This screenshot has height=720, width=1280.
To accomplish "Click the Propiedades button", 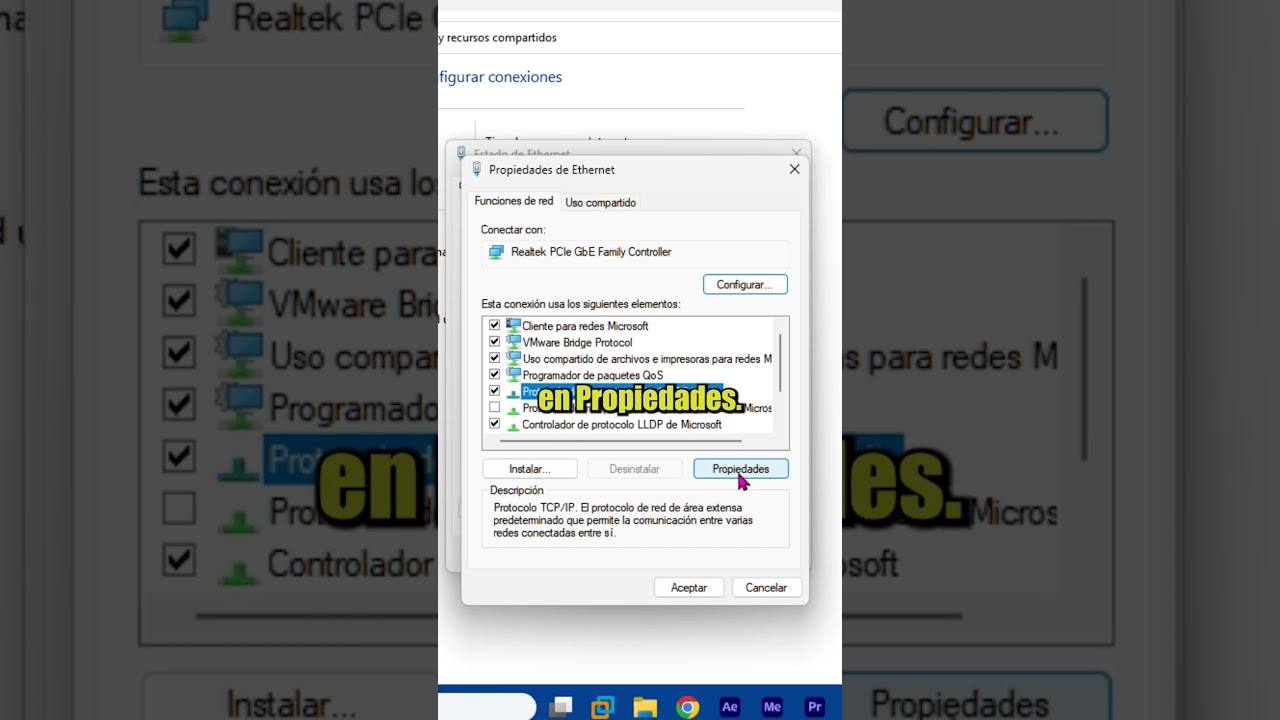I will click(741, 469).
